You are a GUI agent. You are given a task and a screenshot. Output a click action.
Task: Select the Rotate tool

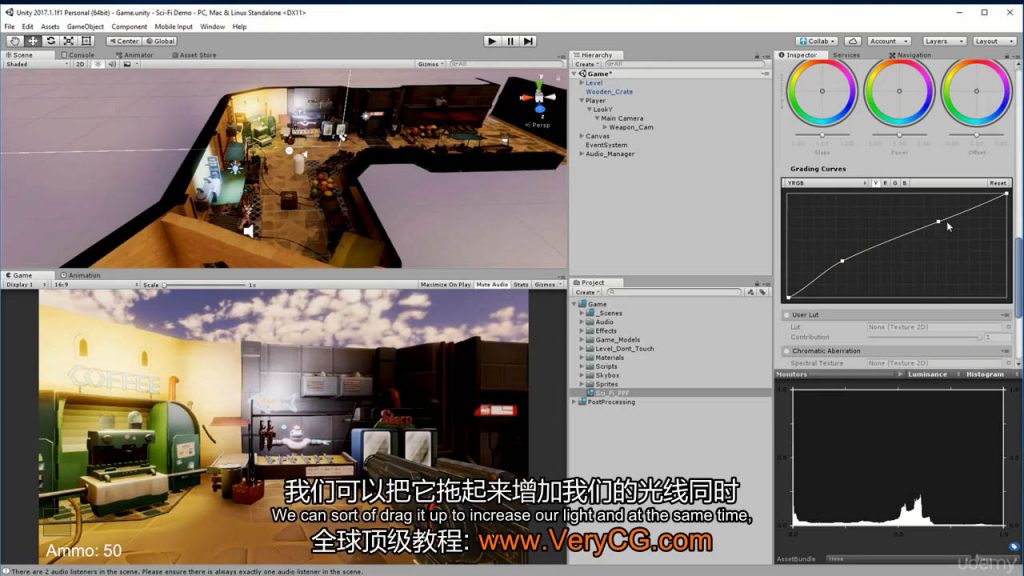click(x=50, y=41)
